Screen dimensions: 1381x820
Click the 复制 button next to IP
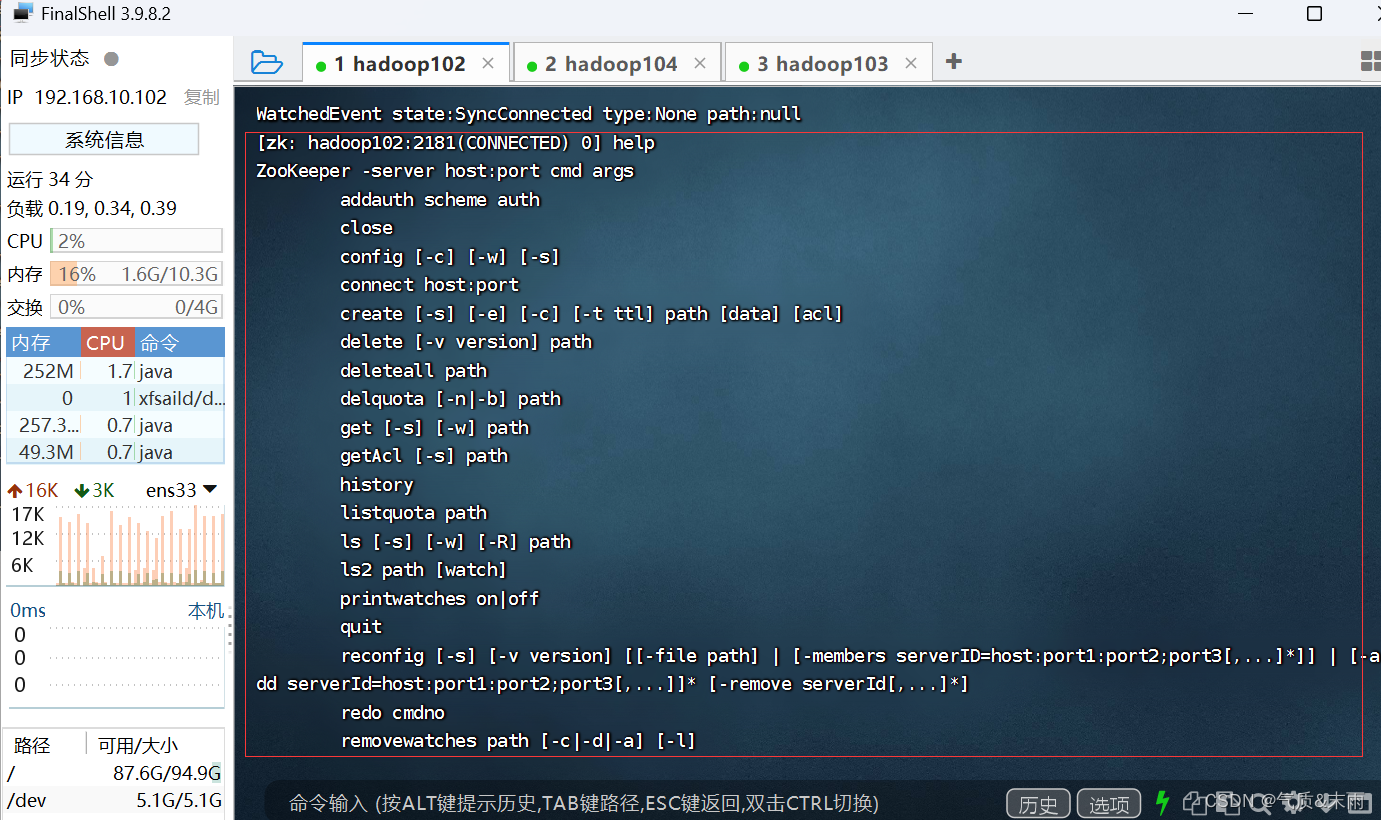point(201,97)
